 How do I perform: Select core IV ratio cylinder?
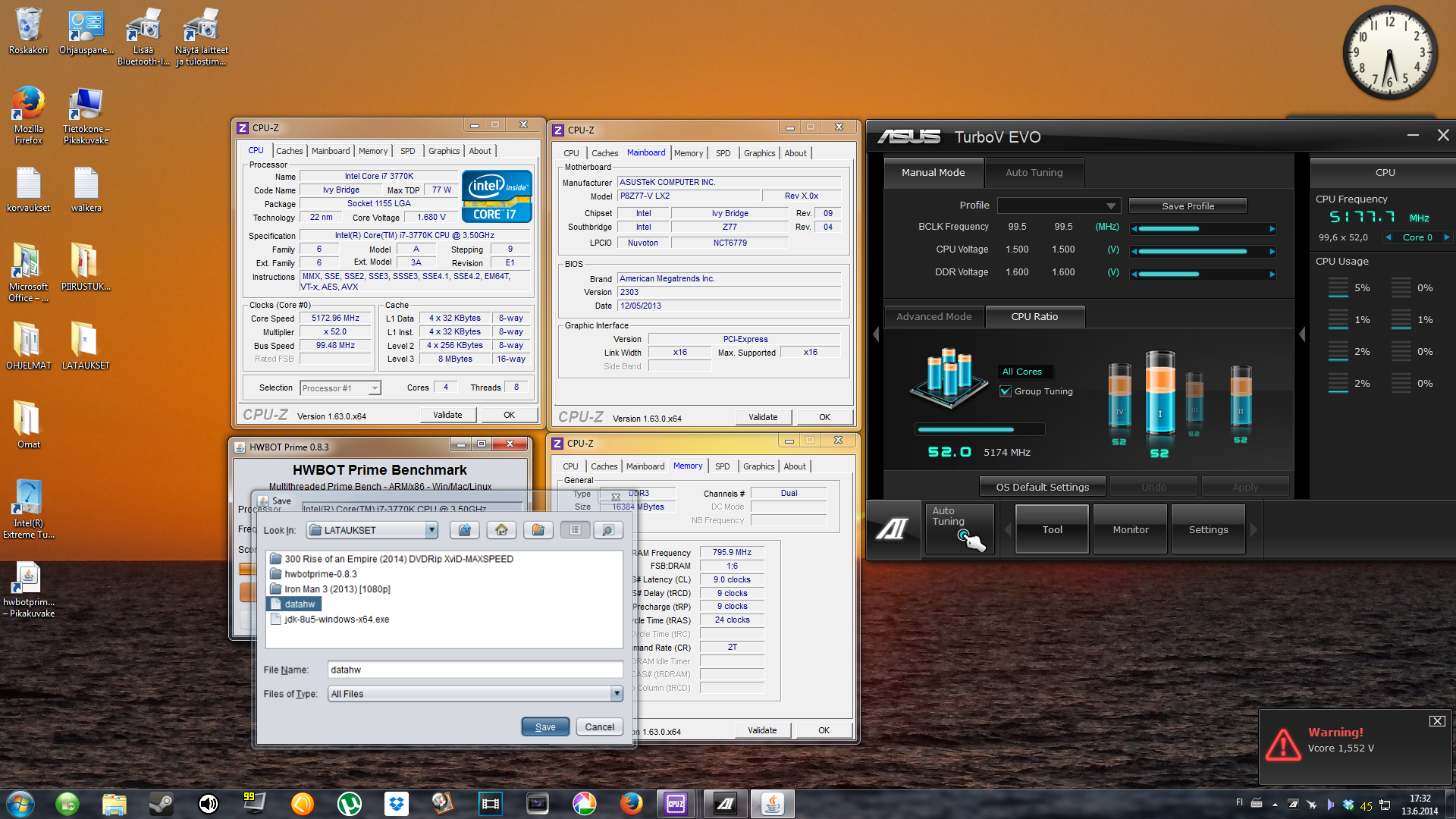coord(1119,396)
